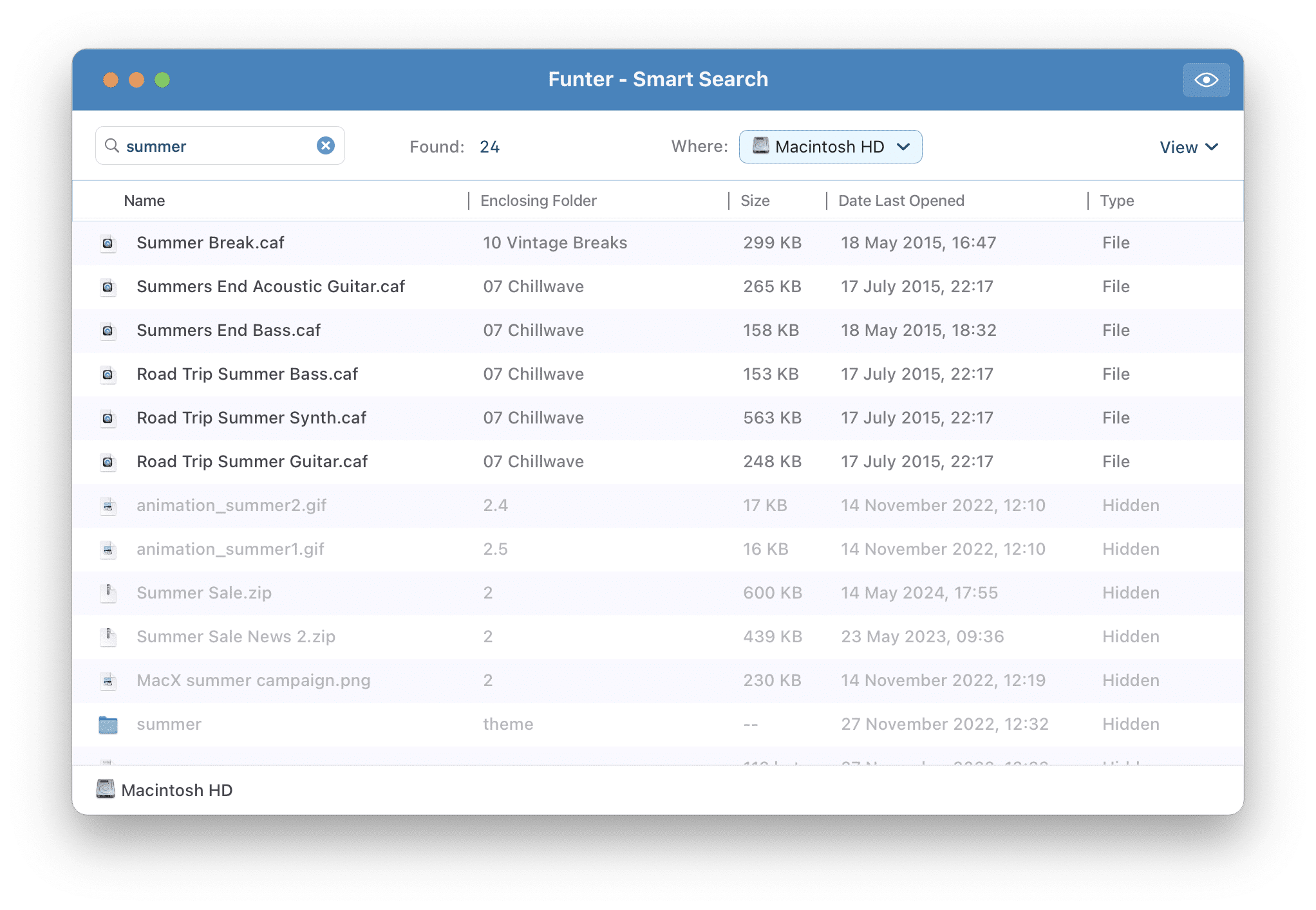Click the Summer Break.caf file icon

(x=108, y=243)
